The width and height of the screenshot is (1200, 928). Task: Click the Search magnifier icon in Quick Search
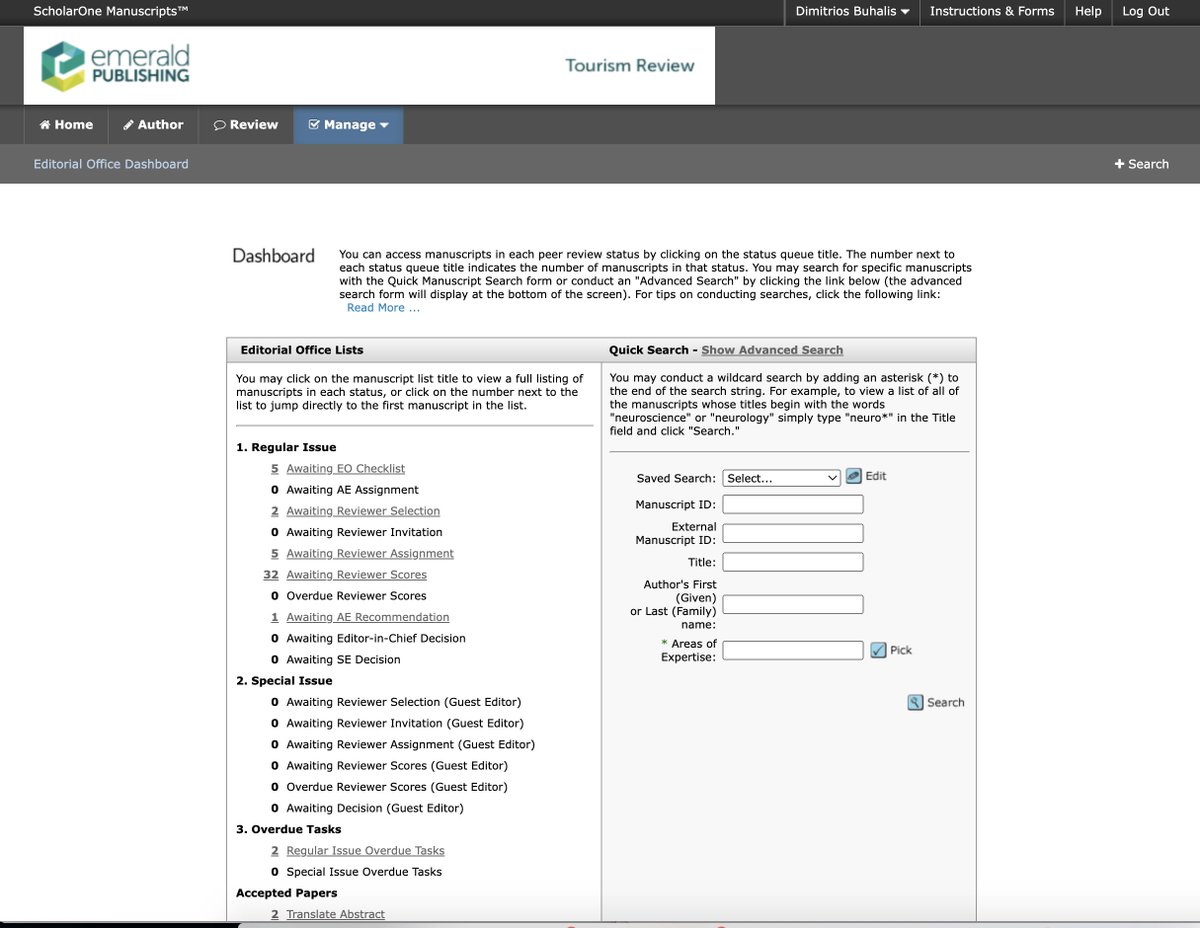[915, 703]
